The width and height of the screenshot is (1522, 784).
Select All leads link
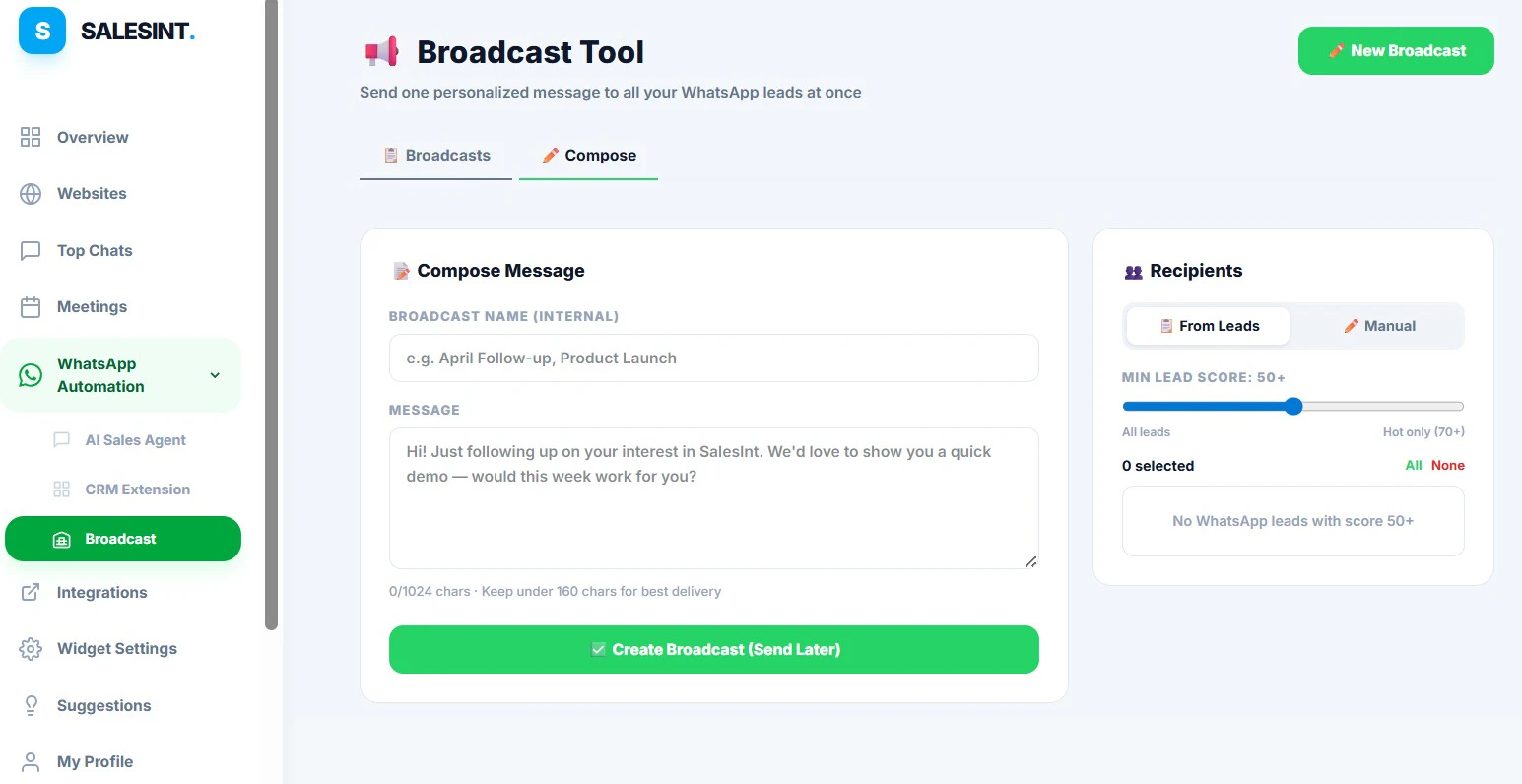(1413, 465)
